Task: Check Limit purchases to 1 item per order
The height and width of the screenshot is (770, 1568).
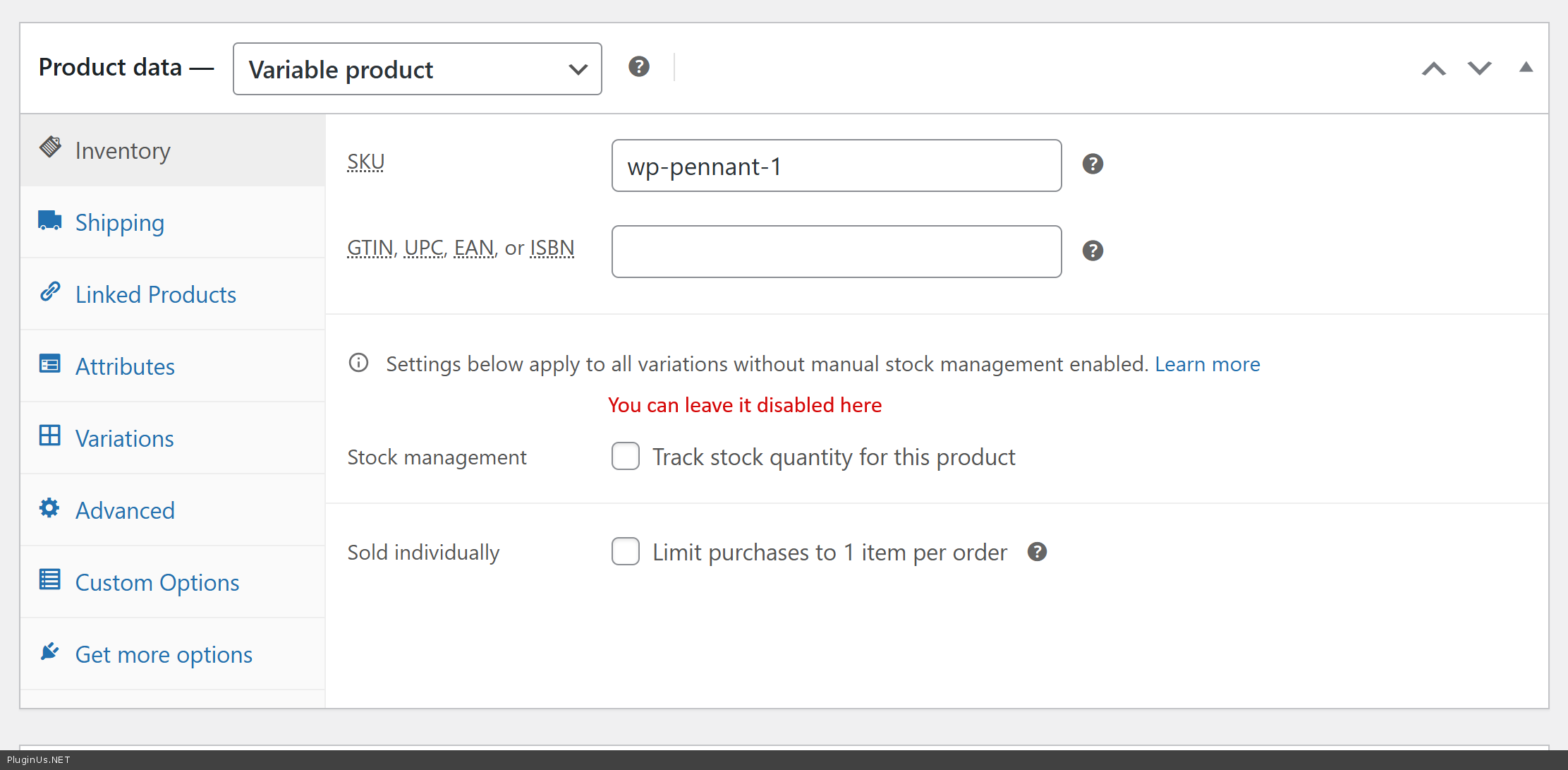Action: 626,552
